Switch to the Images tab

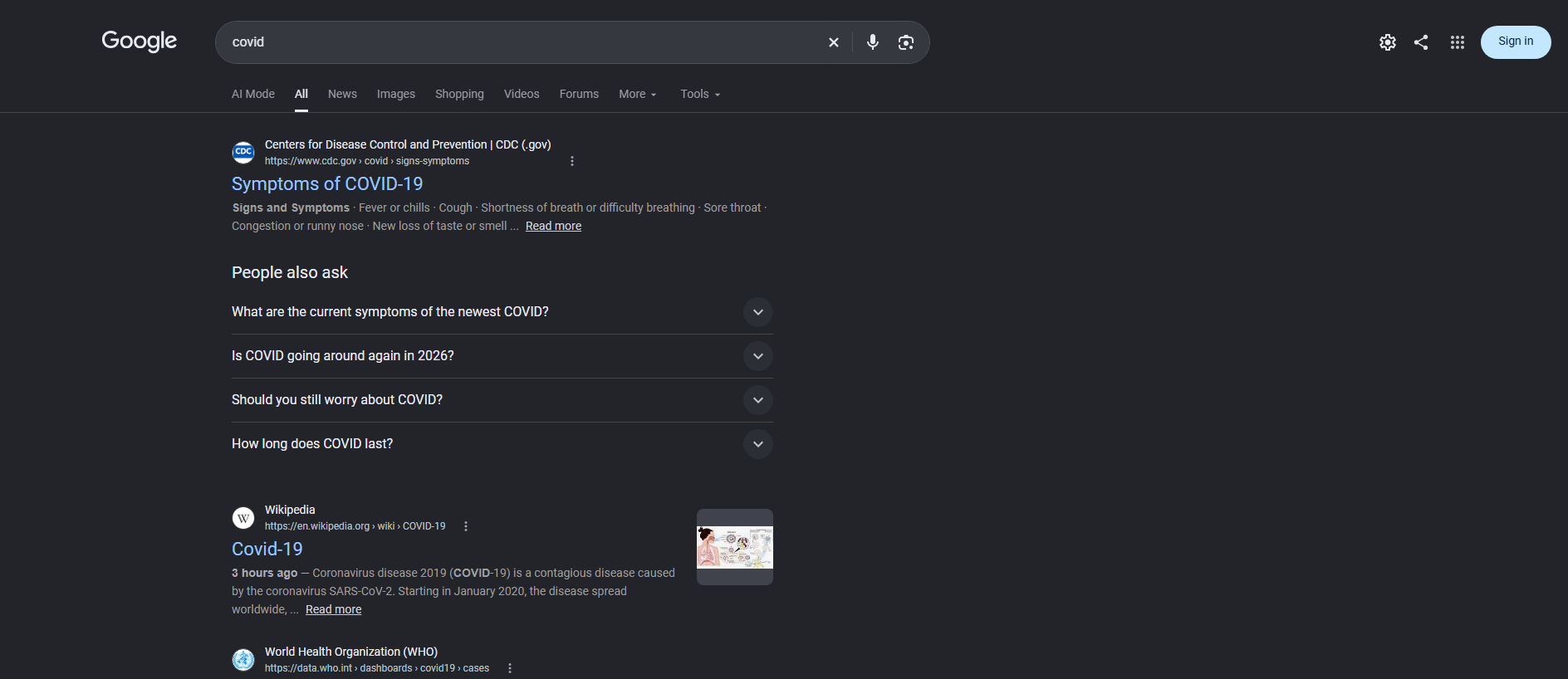point(396,94)
